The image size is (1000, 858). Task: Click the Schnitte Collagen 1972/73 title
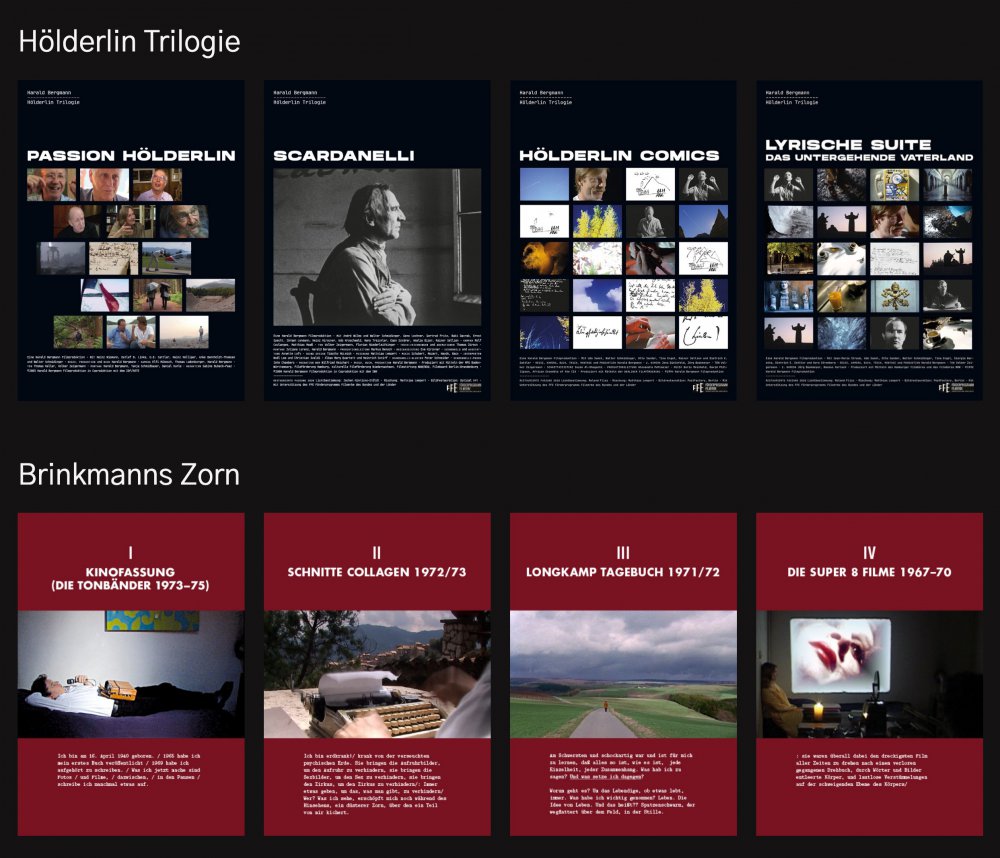pyautogui.click(x=377, y=572)
